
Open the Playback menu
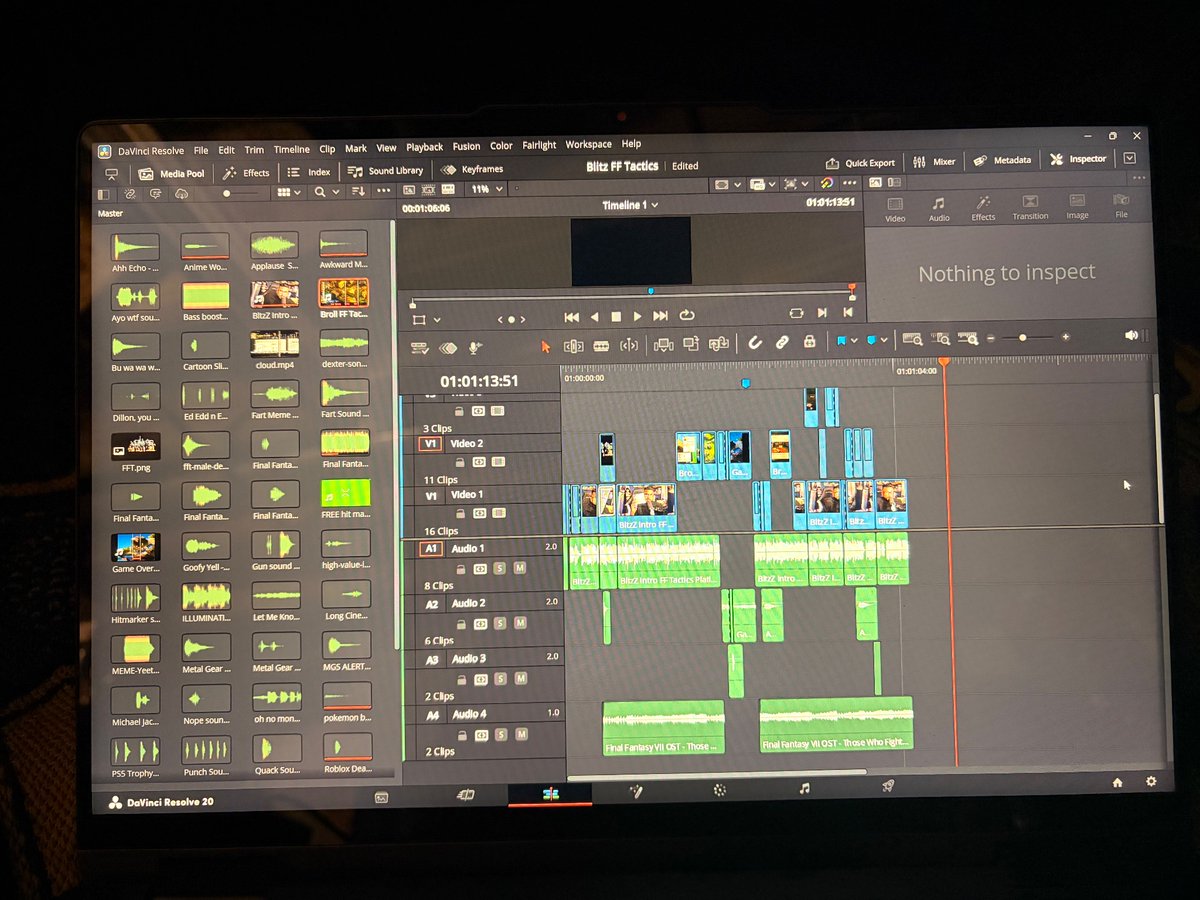(424, 147)
